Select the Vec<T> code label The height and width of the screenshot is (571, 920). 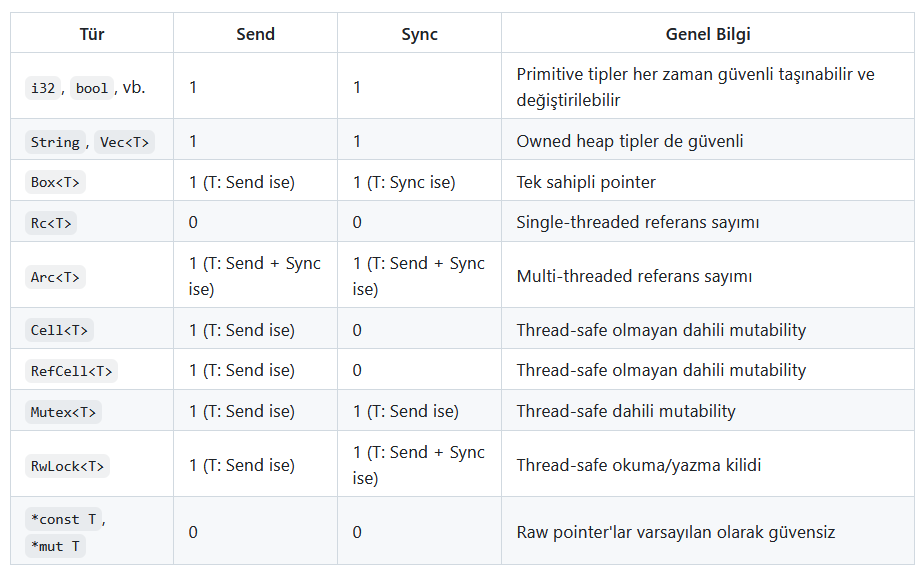[125, 142]
